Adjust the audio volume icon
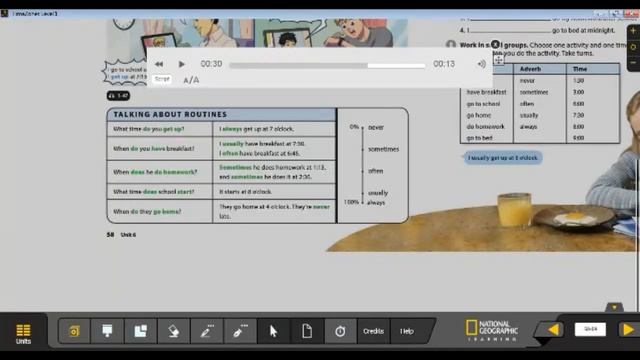The width and height of the screenshot is (640, 360). (x=482, y=64)
